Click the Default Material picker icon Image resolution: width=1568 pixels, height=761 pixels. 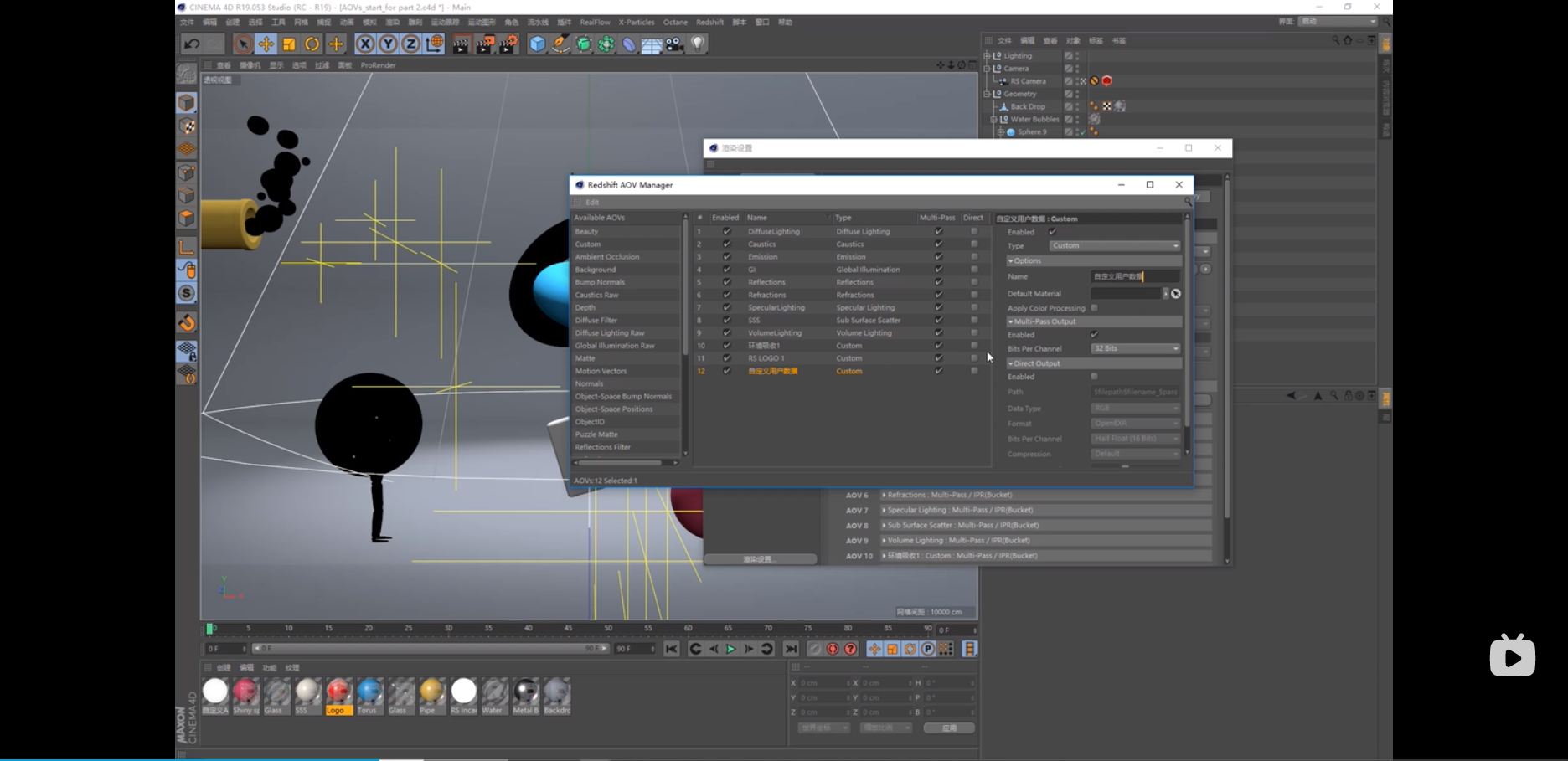(x=1176, y=294)
